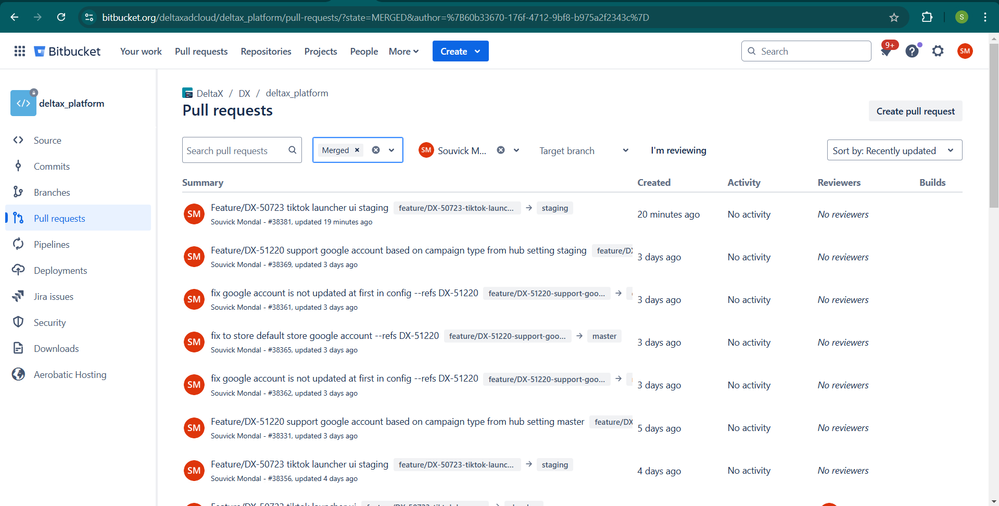Click the Create pull request button
Screen dimensions: 999x506
click(x=916, y=111)
